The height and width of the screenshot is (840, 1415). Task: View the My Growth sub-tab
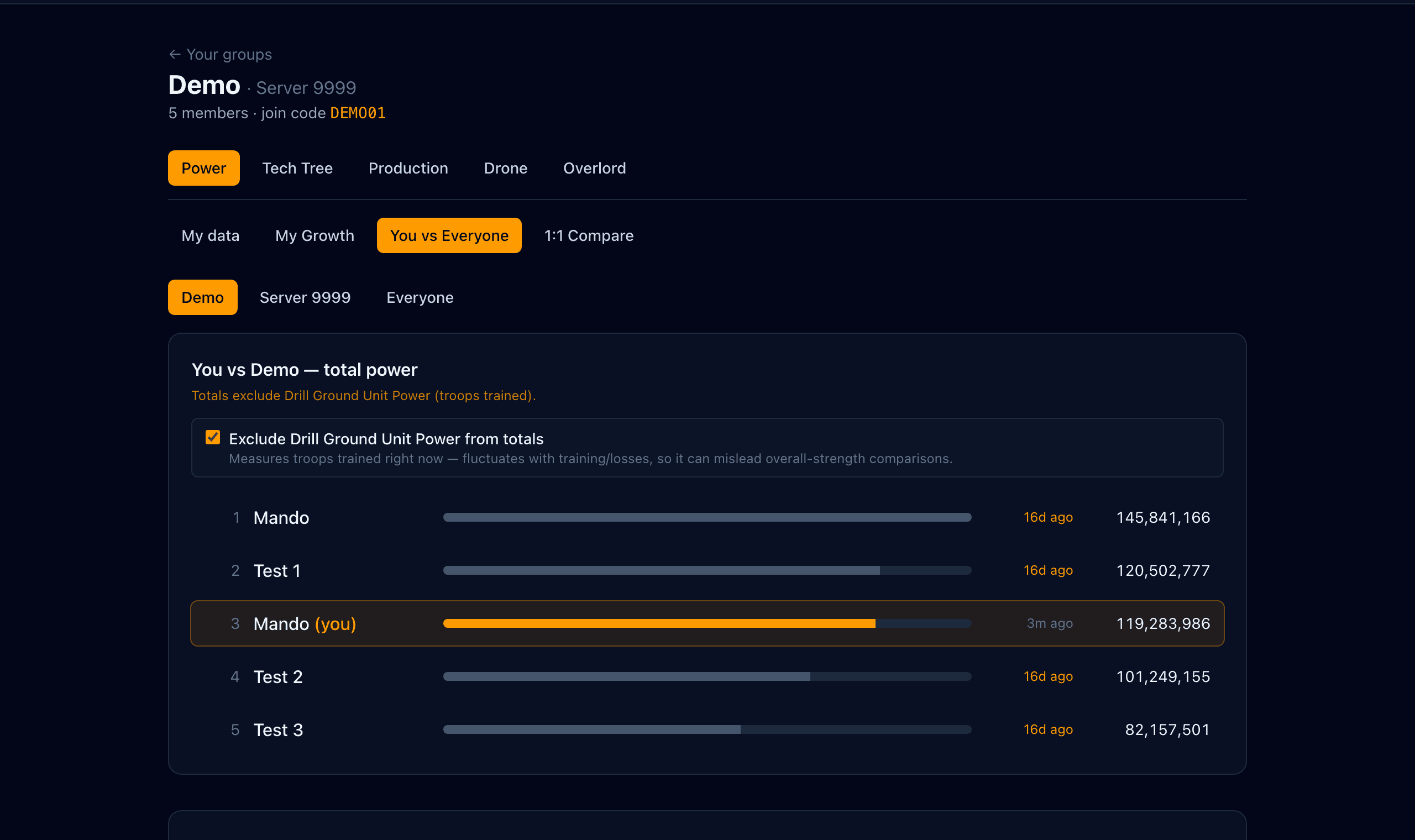(315, 235)
